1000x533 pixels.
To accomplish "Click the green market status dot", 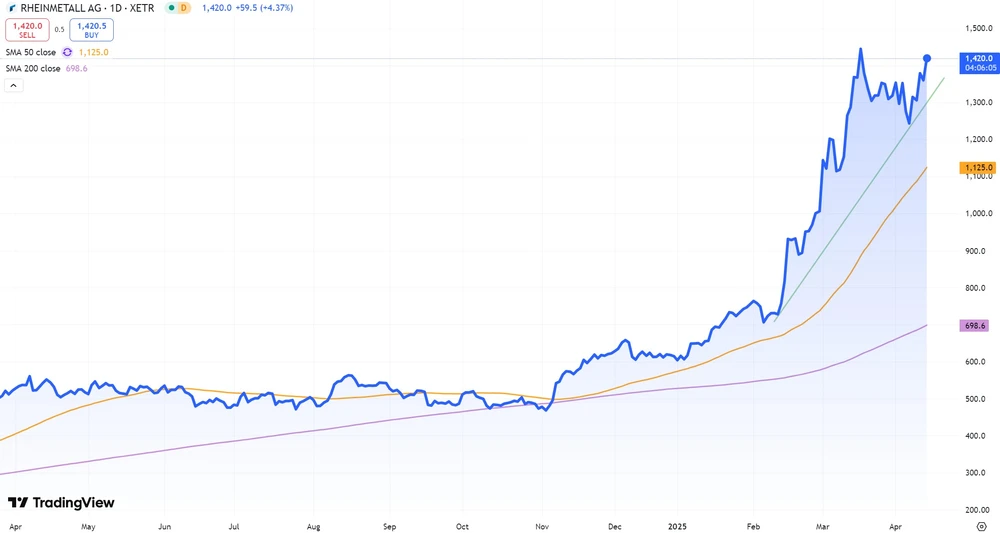I will pos(171,8).
